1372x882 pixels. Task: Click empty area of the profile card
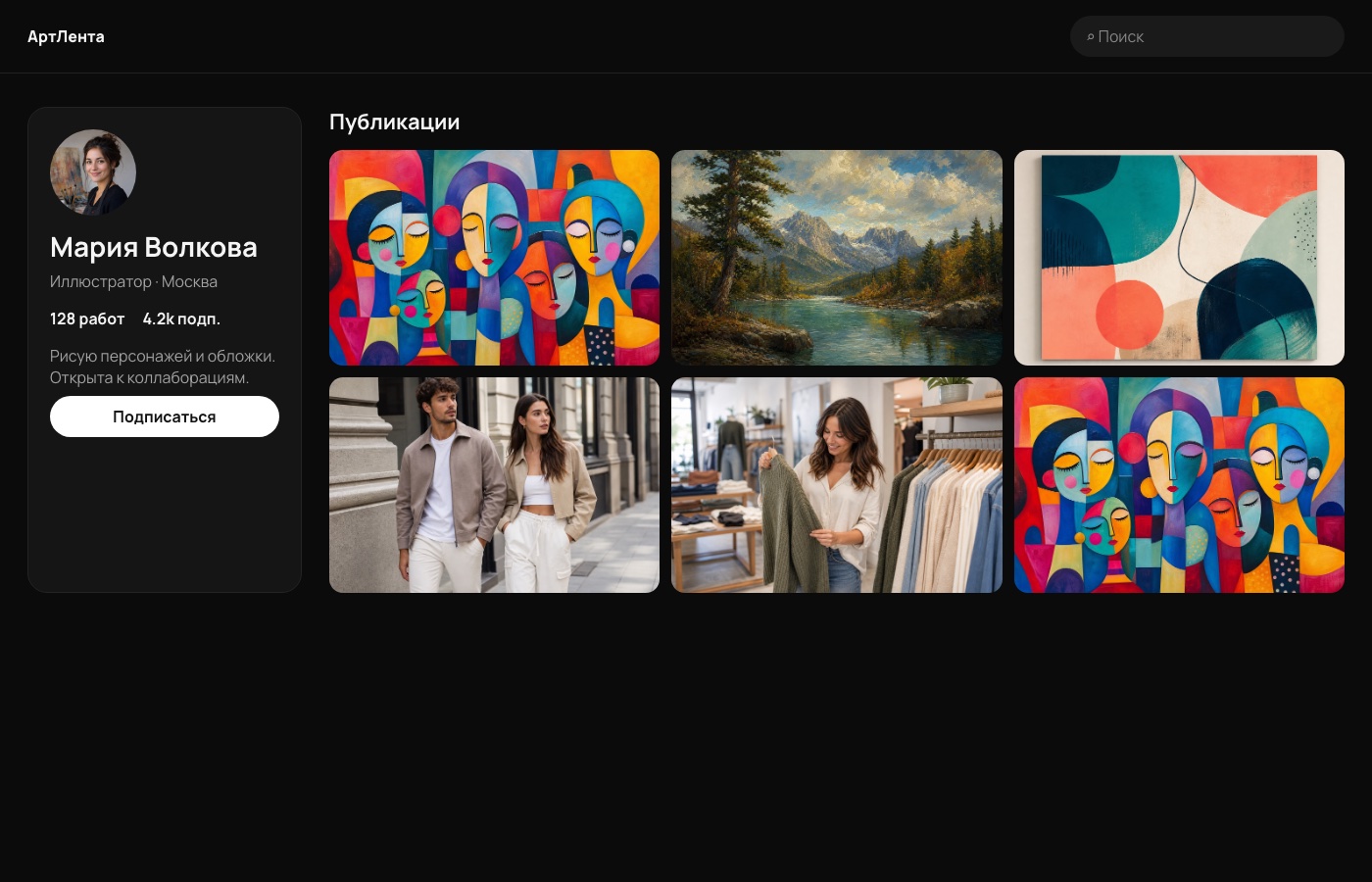coord(165,514)
